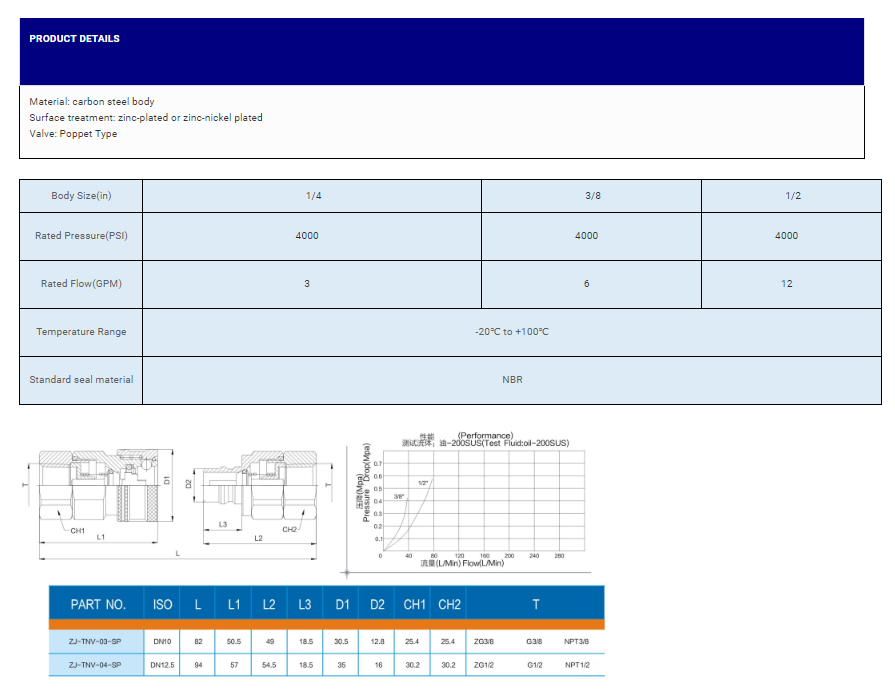Click the PRODUCT DETAILS header

[75, 39]
